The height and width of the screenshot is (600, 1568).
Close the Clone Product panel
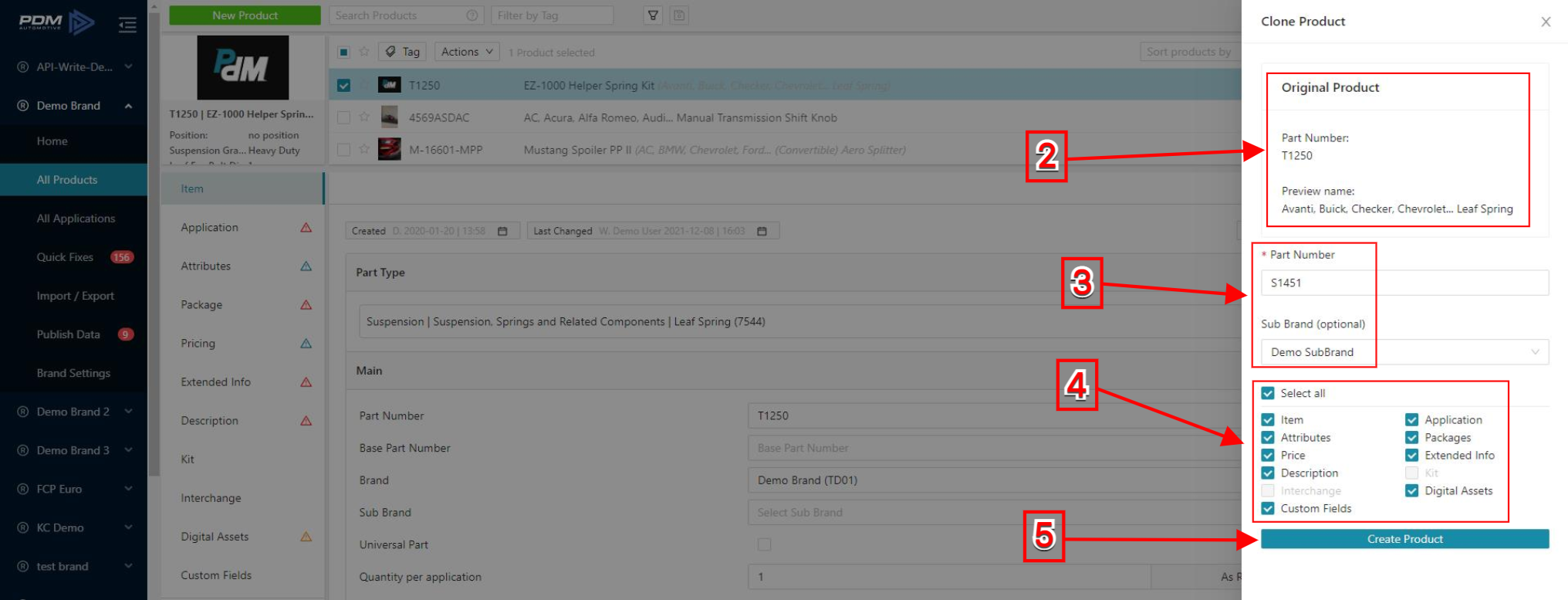click(x=1546, y=22)
